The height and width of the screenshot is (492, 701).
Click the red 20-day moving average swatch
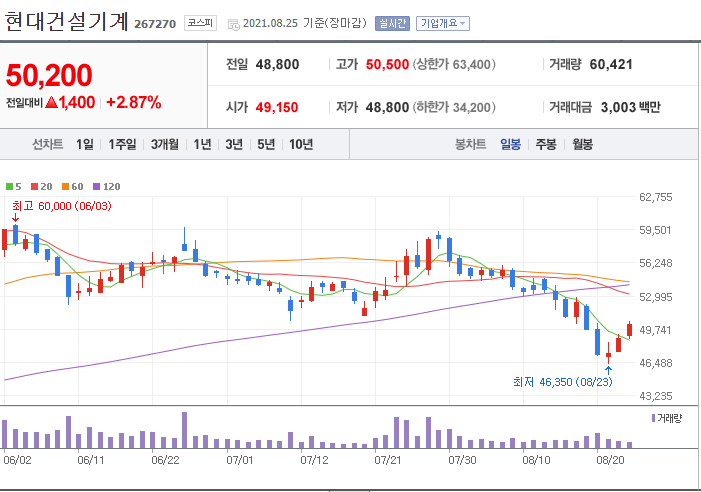[x=34, y=186]
